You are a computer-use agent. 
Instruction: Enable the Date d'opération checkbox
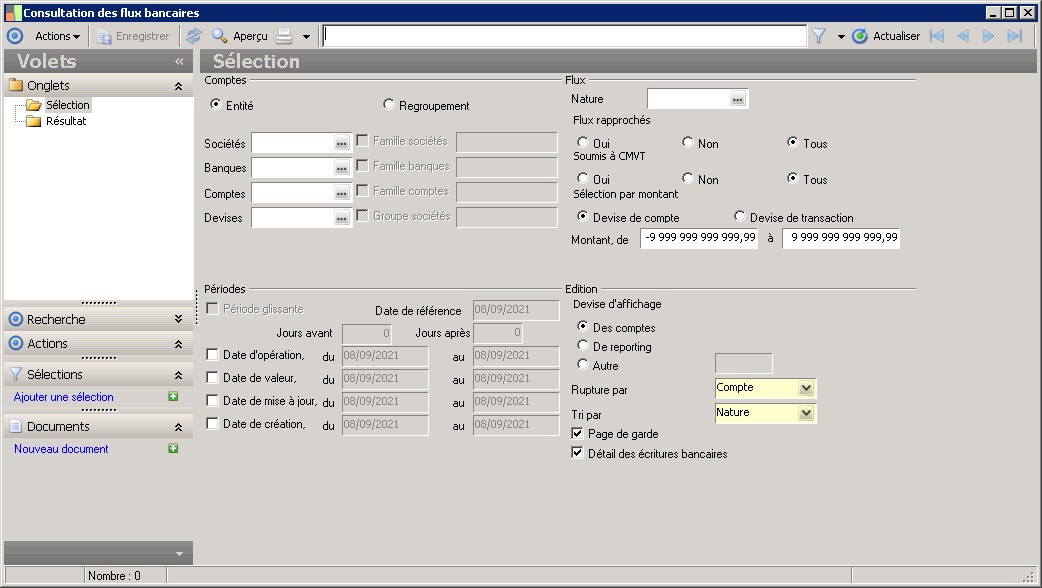[212, 354]
